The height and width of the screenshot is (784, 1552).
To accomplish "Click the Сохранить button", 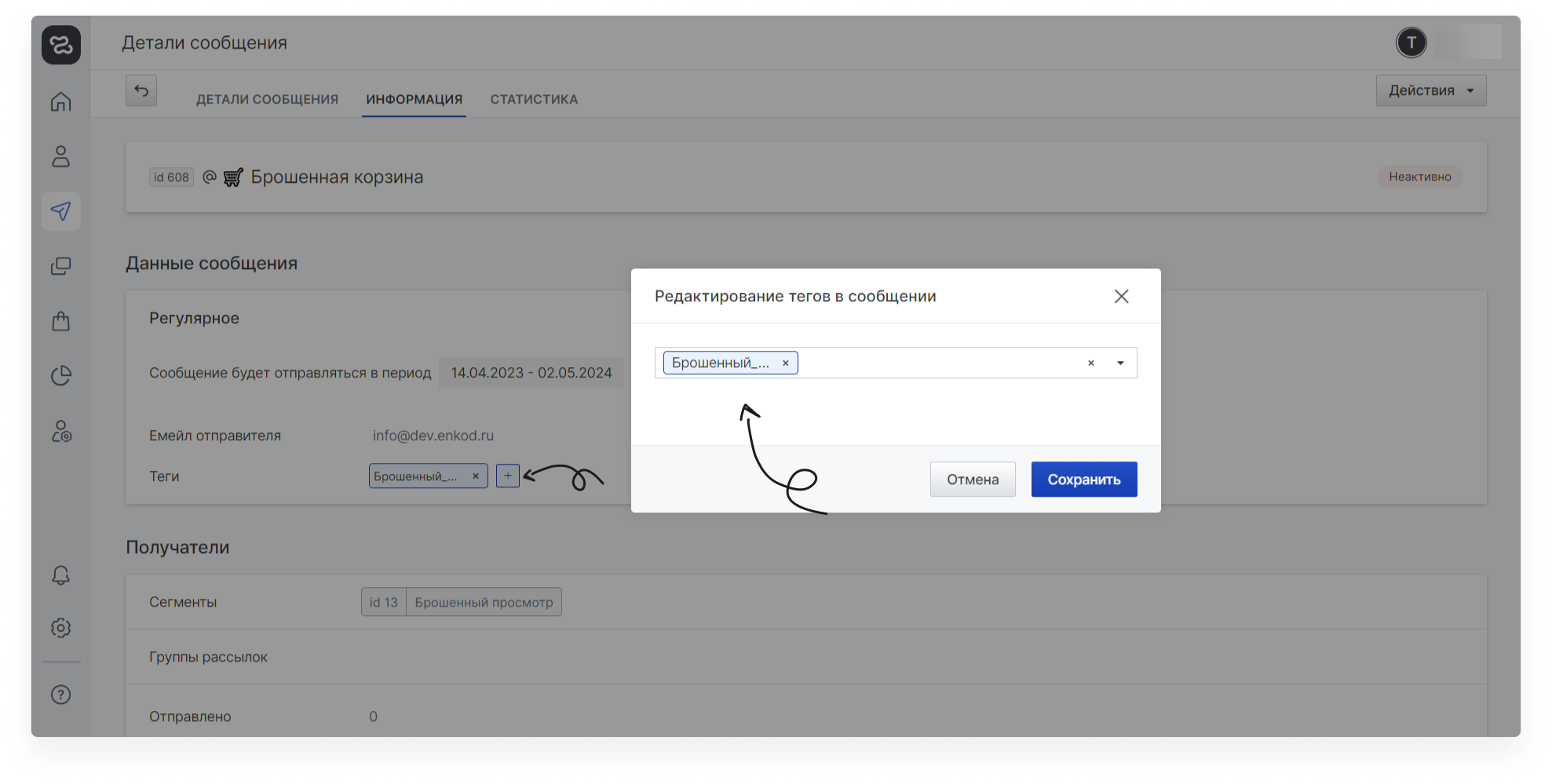I will pyautogui.click(x=1083, y=479).
